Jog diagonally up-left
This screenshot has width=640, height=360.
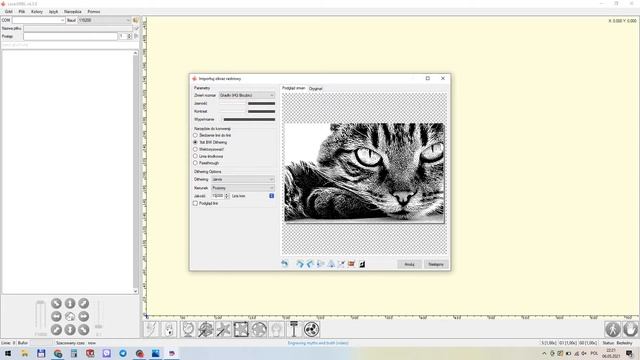56,303
